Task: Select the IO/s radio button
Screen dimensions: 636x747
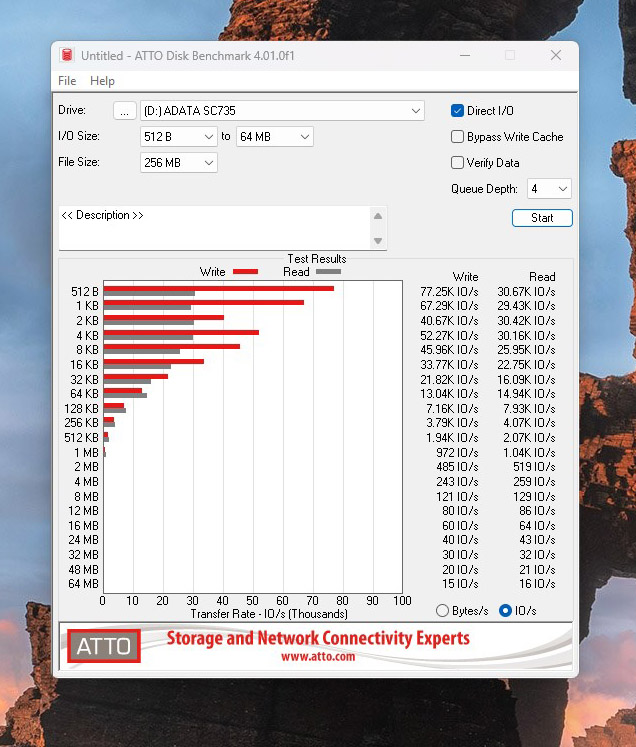Action: (505, 611)
